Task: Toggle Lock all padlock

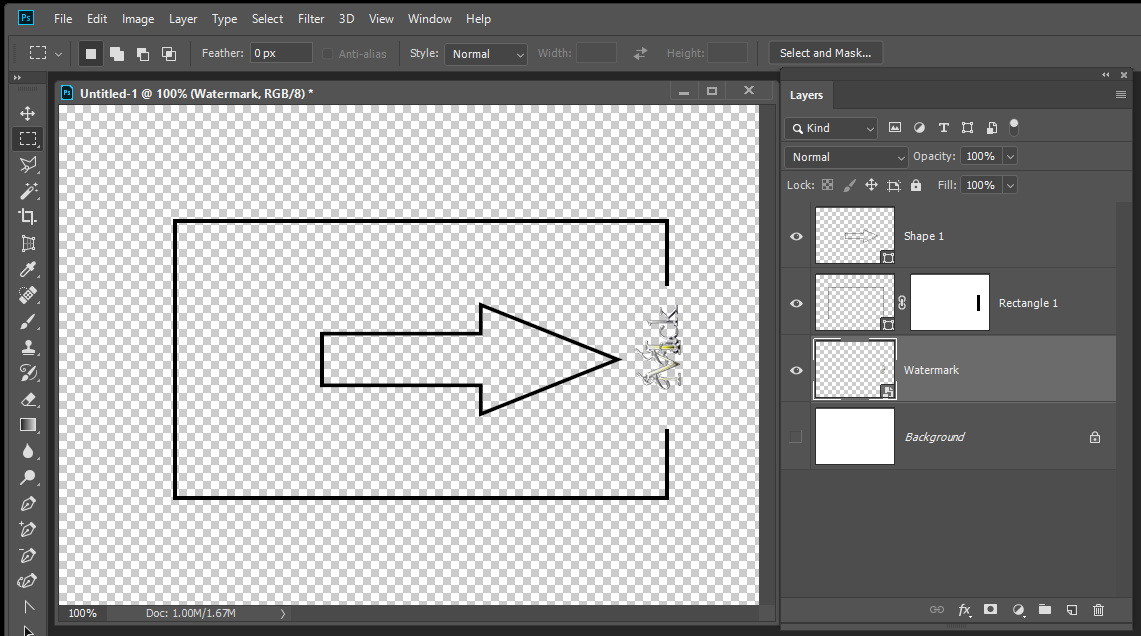Action: pyautogui.click(x=916, y=185)
